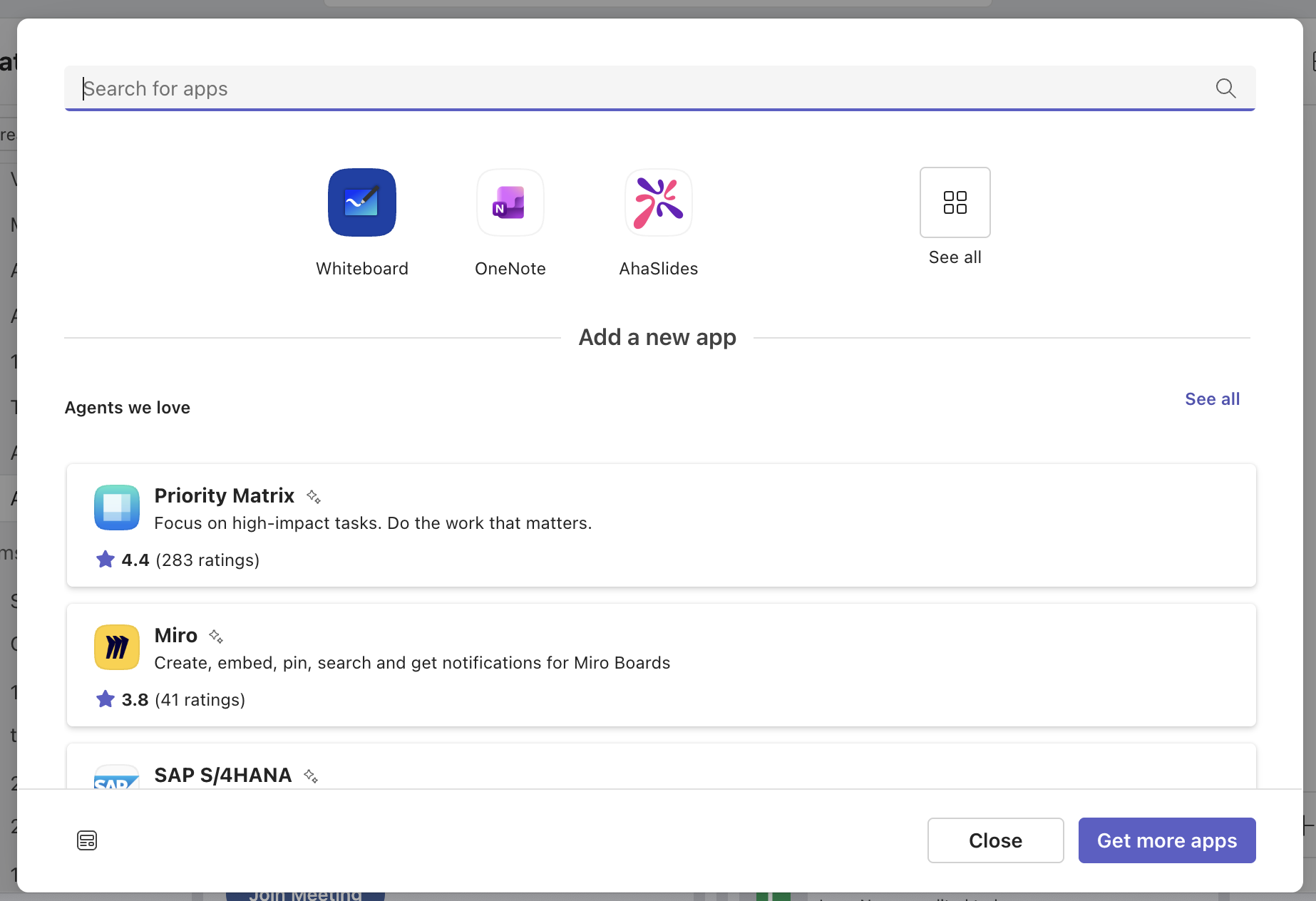Click the SAP S/4HANA title
This screenshot has height=901, width=1316.
point(223,775)
